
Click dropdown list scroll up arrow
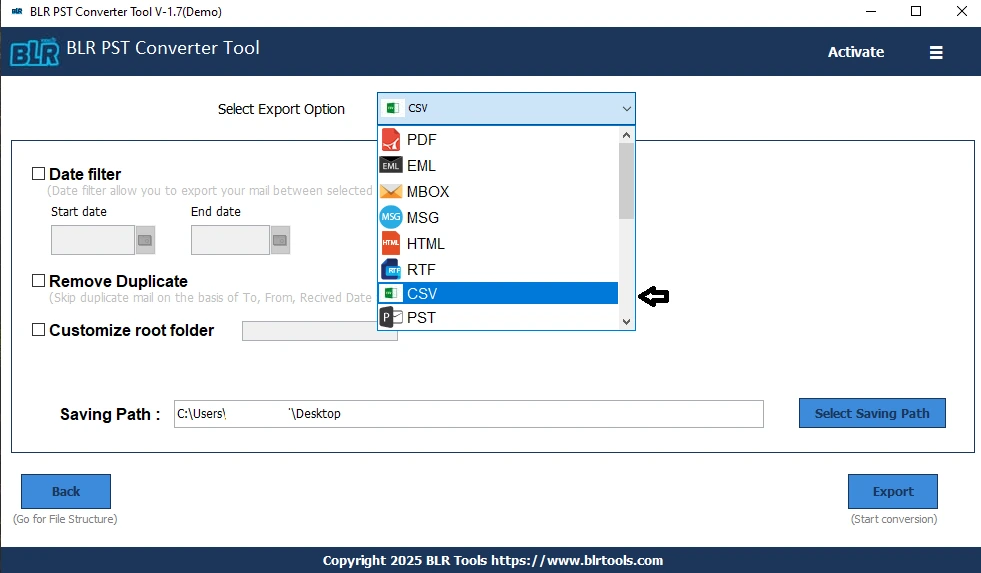click(626, 134)
